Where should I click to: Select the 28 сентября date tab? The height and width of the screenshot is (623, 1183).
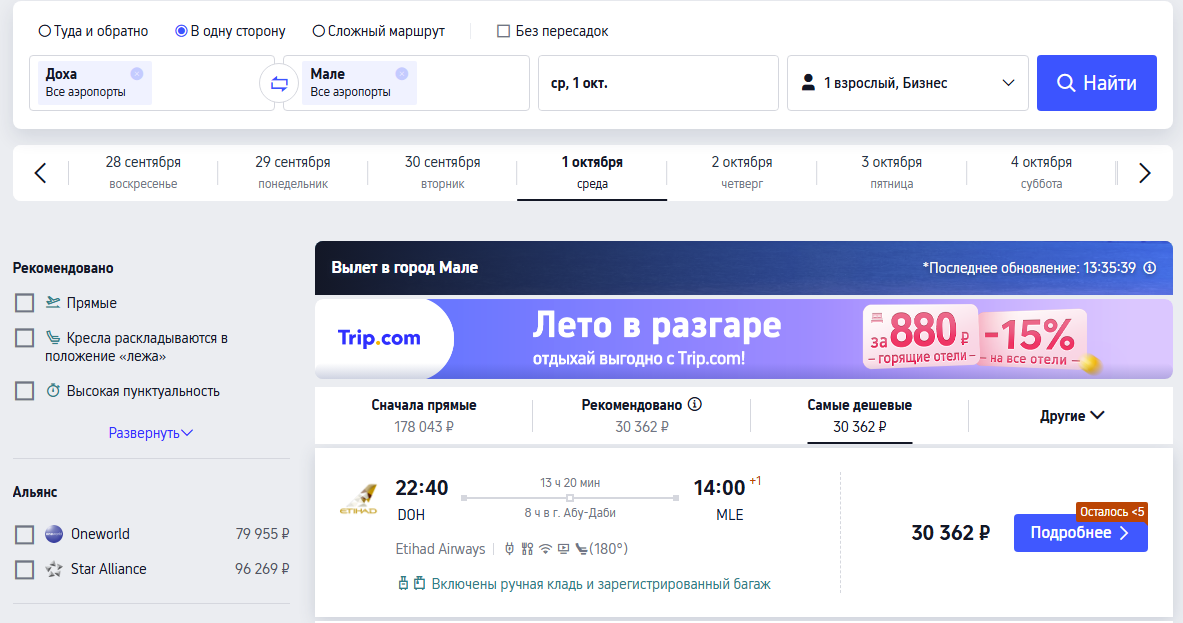pos(143,173)
